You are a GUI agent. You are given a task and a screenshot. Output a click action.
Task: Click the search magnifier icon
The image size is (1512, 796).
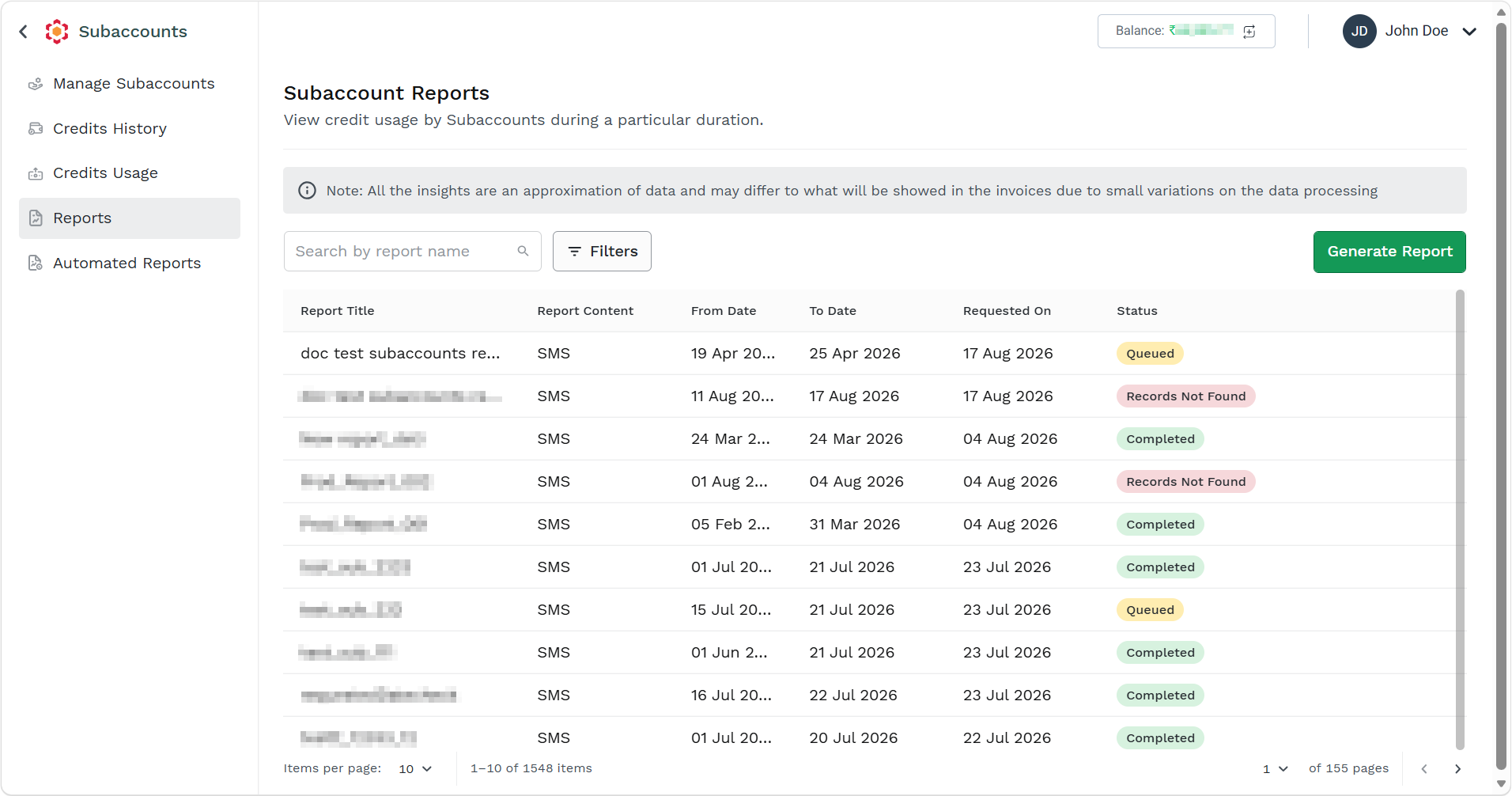click(523, 251)
